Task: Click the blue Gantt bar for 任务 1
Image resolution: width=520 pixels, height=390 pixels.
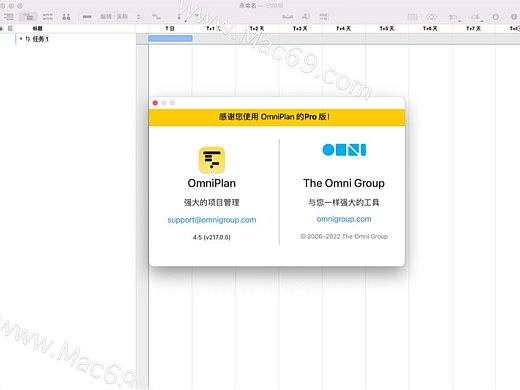Action: (170, 39)
